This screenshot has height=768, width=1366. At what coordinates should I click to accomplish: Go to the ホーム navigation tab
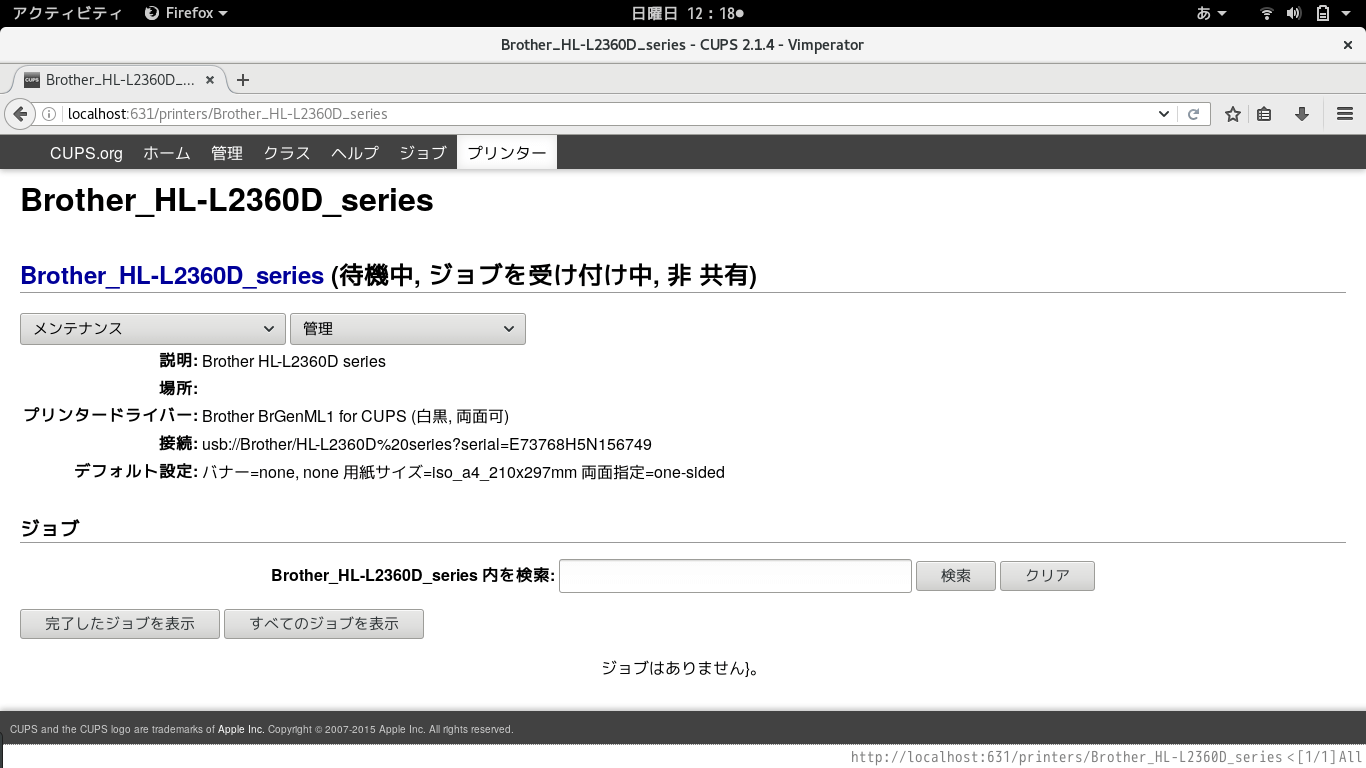pos(167,153)
